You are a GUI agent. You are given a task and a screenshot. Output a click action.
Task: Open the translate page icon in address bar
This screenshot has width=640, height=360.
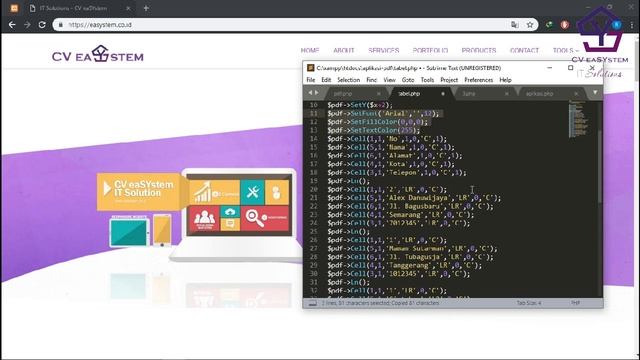[x=515, y=25]
